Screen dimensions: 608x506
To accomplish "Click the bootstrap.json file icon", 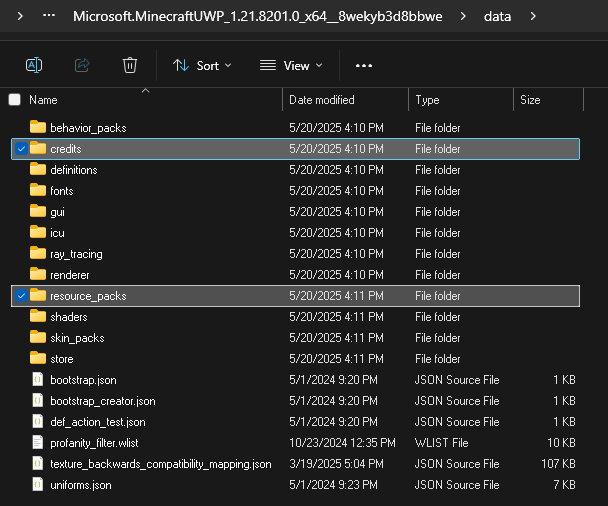I will (38, 380).
